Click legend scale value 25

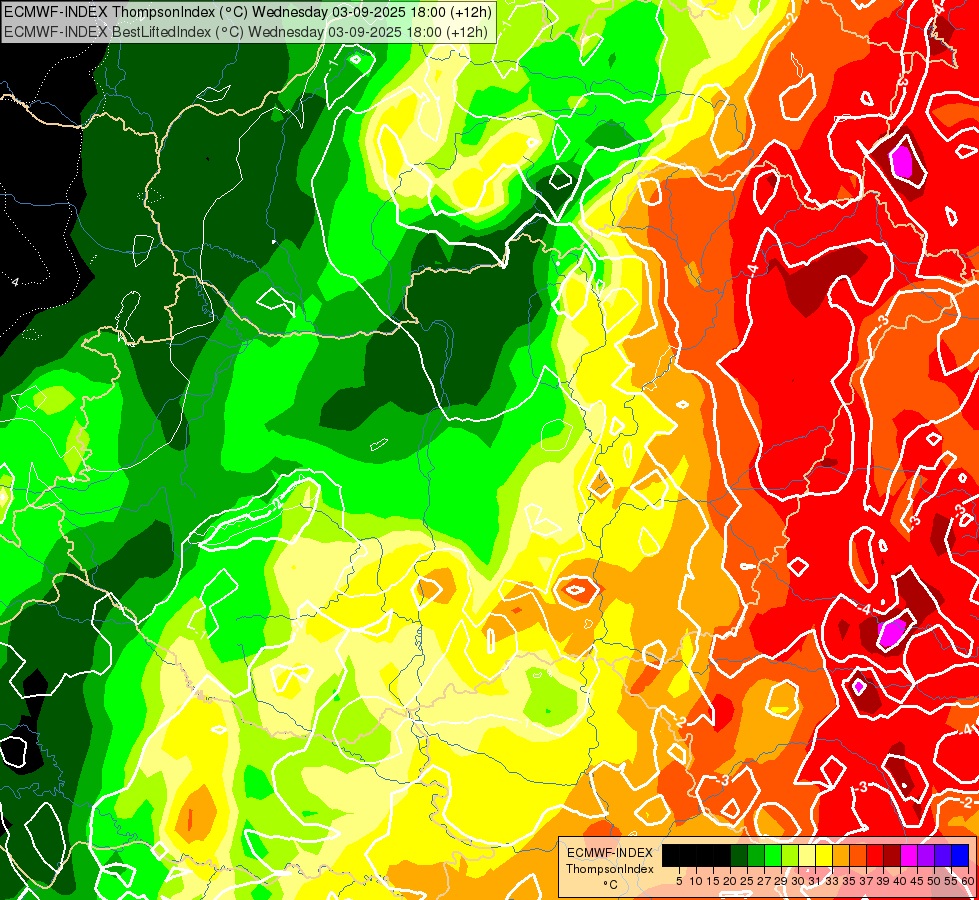(747, 881)
